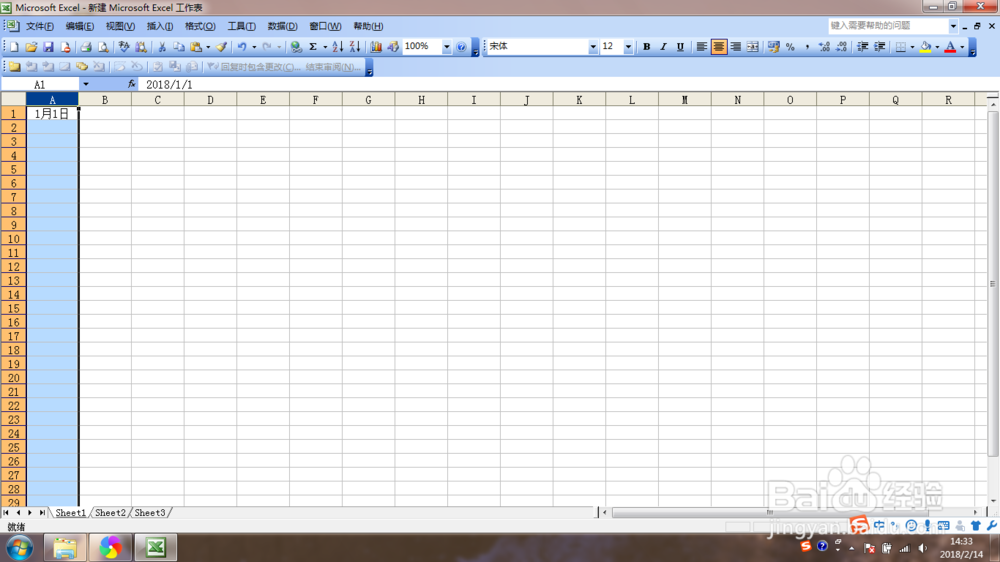Select cell A1 containing 1月1日
The image size is (1000, 562).
point(52,114)
